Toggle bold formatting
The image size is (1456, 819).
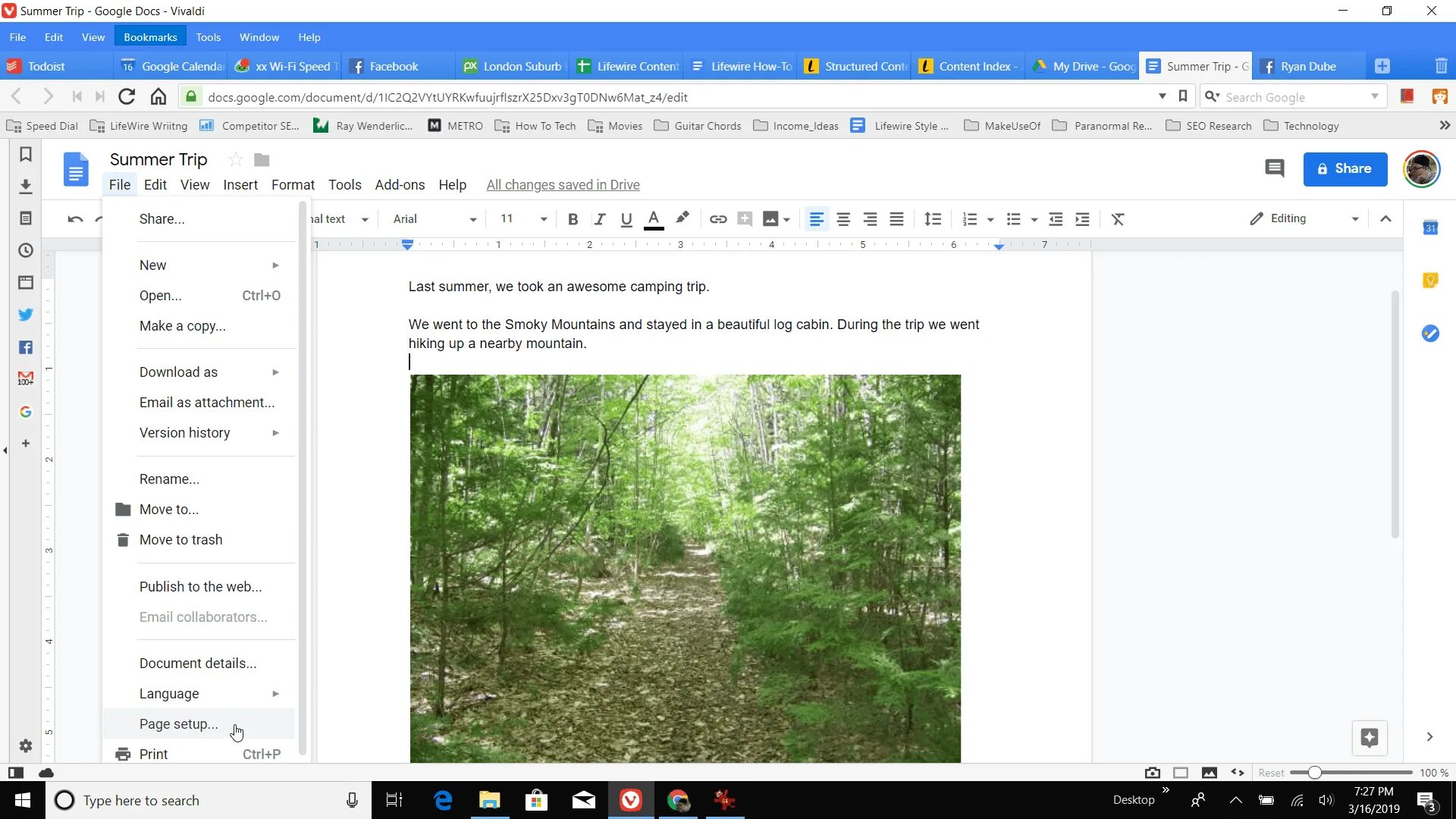573,219
